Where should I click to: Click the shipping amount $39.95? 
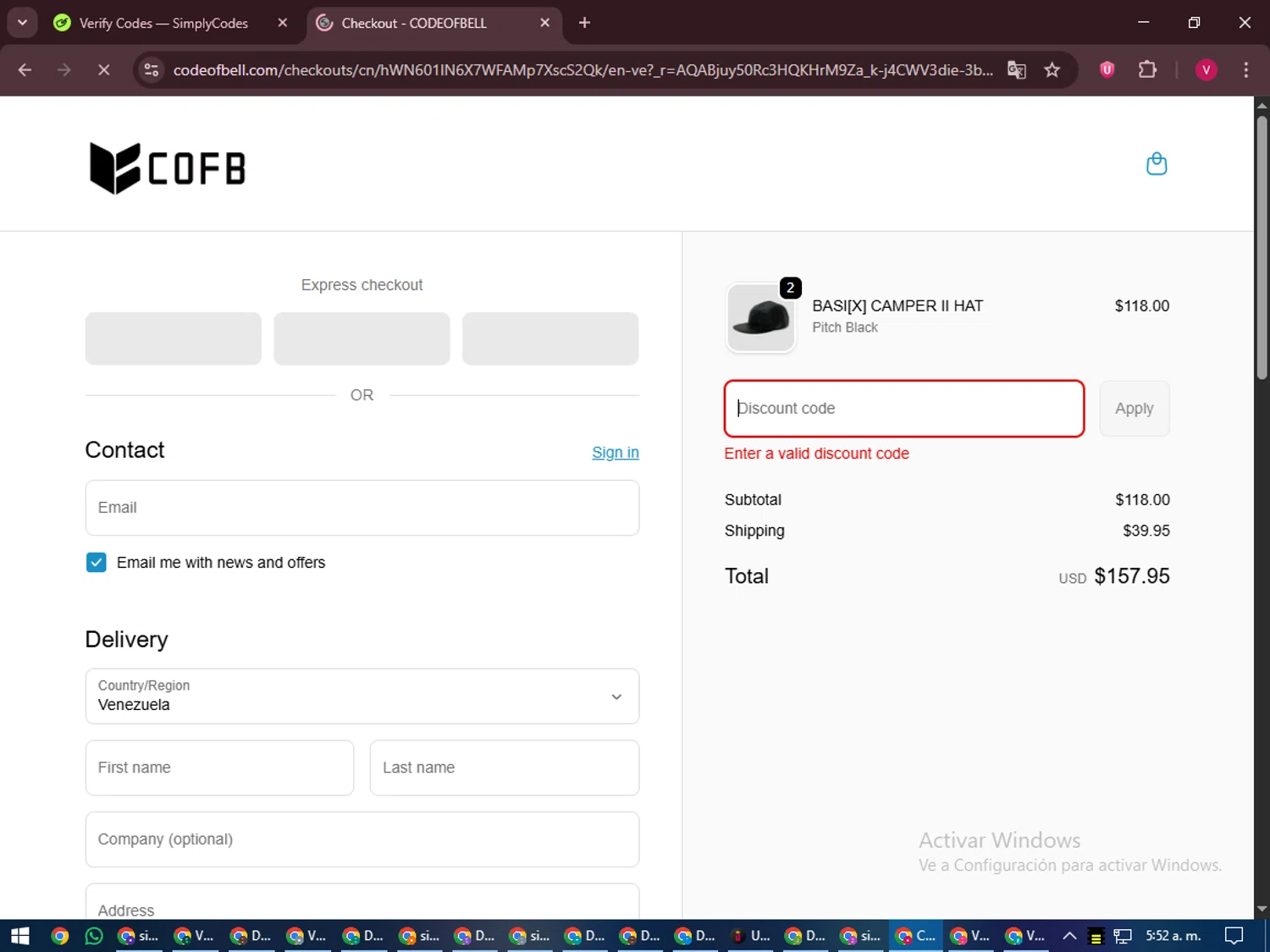pyautogui.click(x=1146, y=531)
